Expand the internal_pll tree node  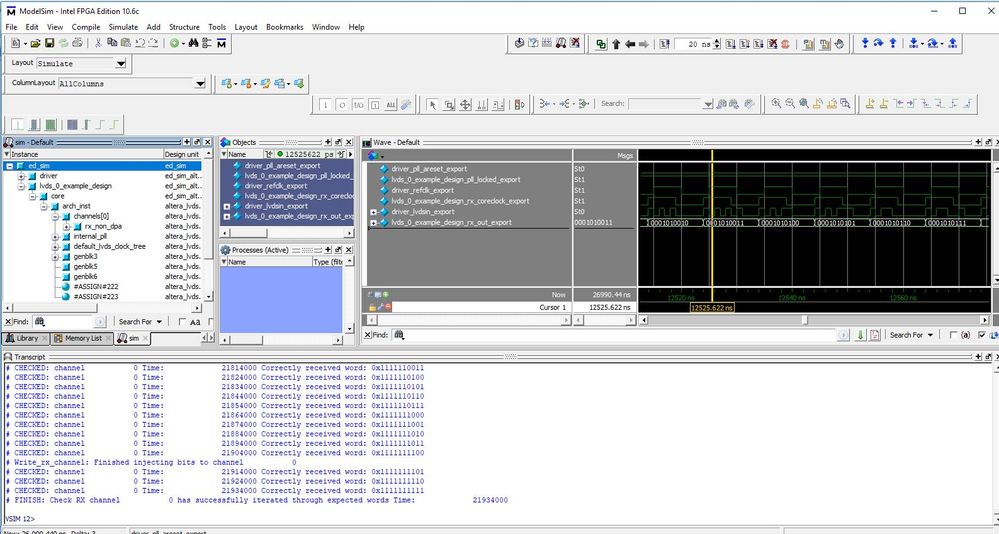click(x=55, y=236)
